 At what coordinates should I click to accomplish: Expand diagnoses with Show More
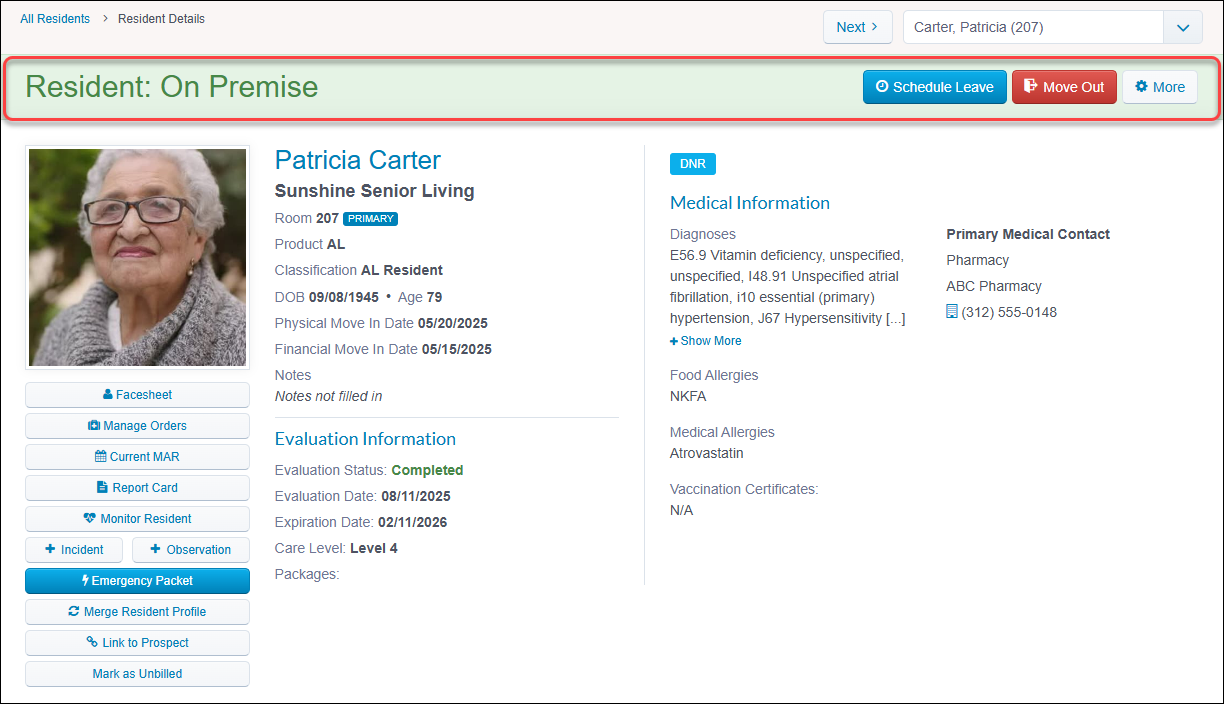(x=705, y=340)
